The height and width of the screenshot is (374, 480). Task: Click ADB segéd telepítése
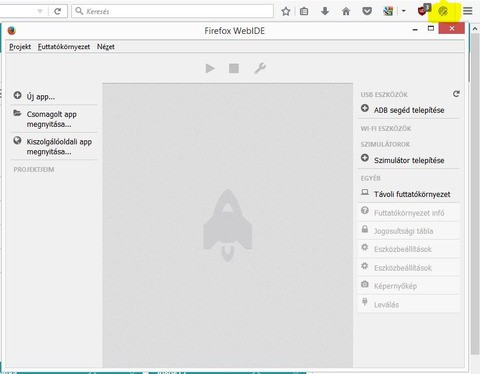click(409, 110)
